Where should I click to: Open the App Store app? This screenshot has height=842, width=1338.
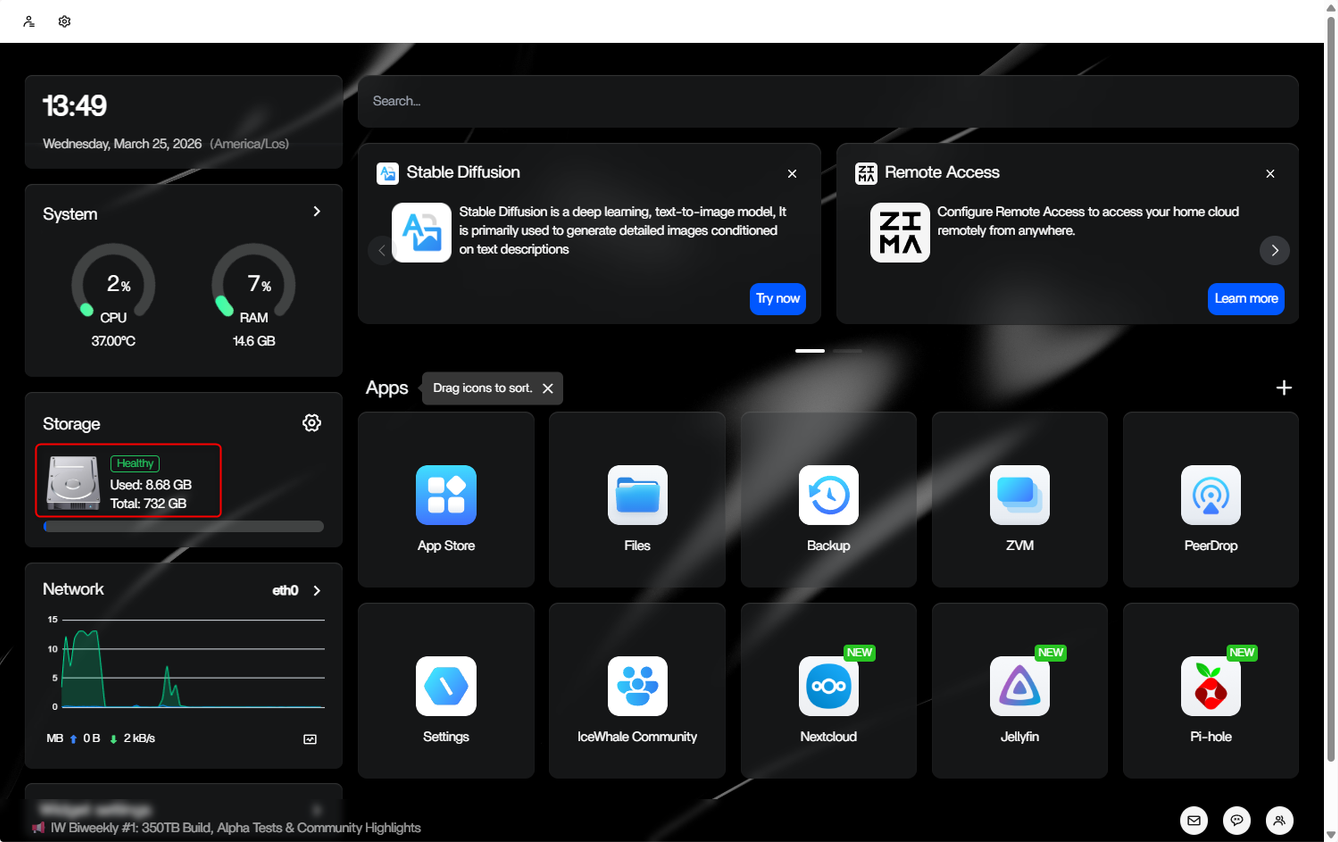pyautogui.click(x=446, y=495)
